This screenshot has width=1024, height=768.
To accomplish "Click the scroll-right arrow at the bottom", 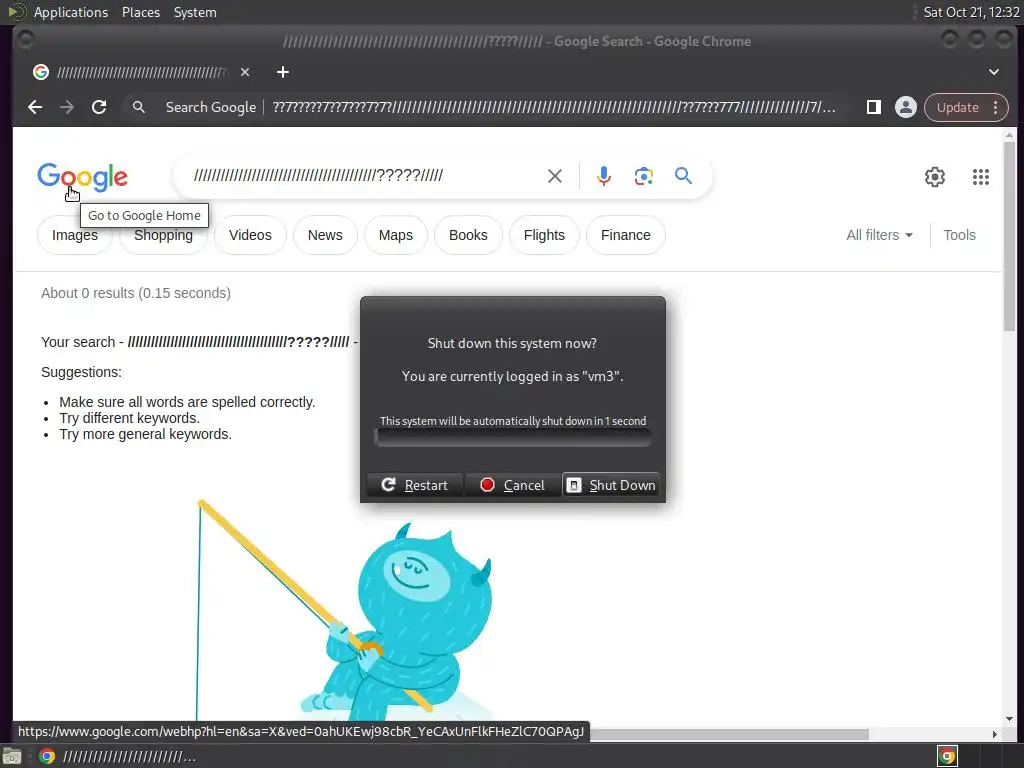I will (995, 734).
